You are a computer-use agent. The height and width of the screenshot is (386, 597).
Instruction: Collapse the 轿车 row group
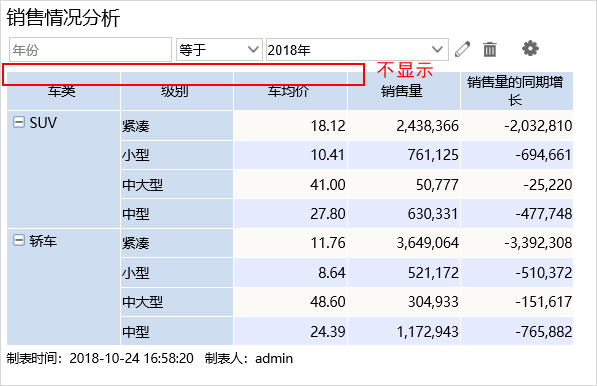click(x=18, y=240)
